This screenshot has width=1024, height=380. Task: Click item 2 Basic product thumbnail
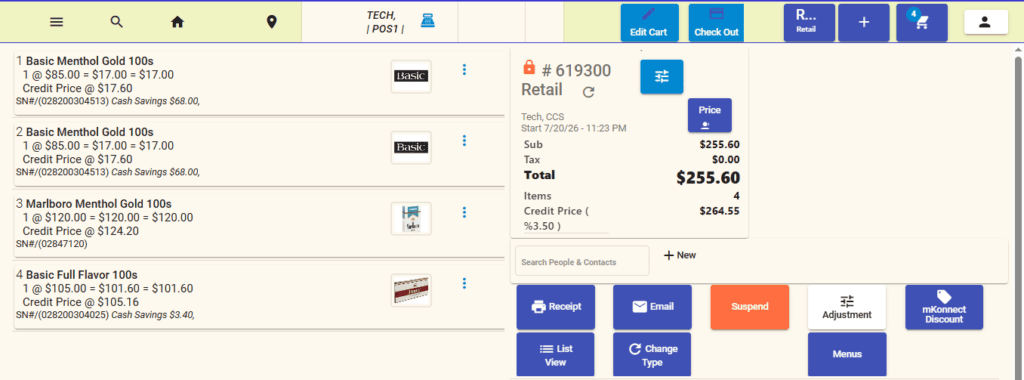click(411, 148)
